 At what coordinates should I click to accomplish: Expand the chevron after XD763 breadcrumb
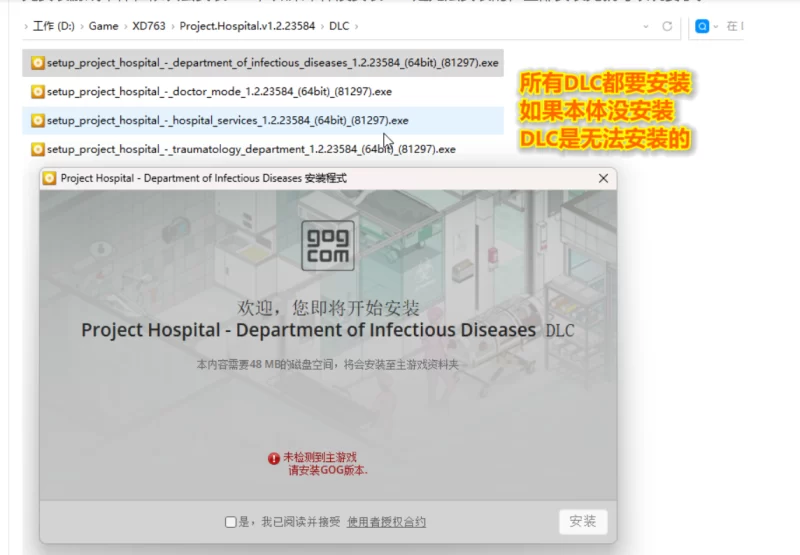[172, 26]
